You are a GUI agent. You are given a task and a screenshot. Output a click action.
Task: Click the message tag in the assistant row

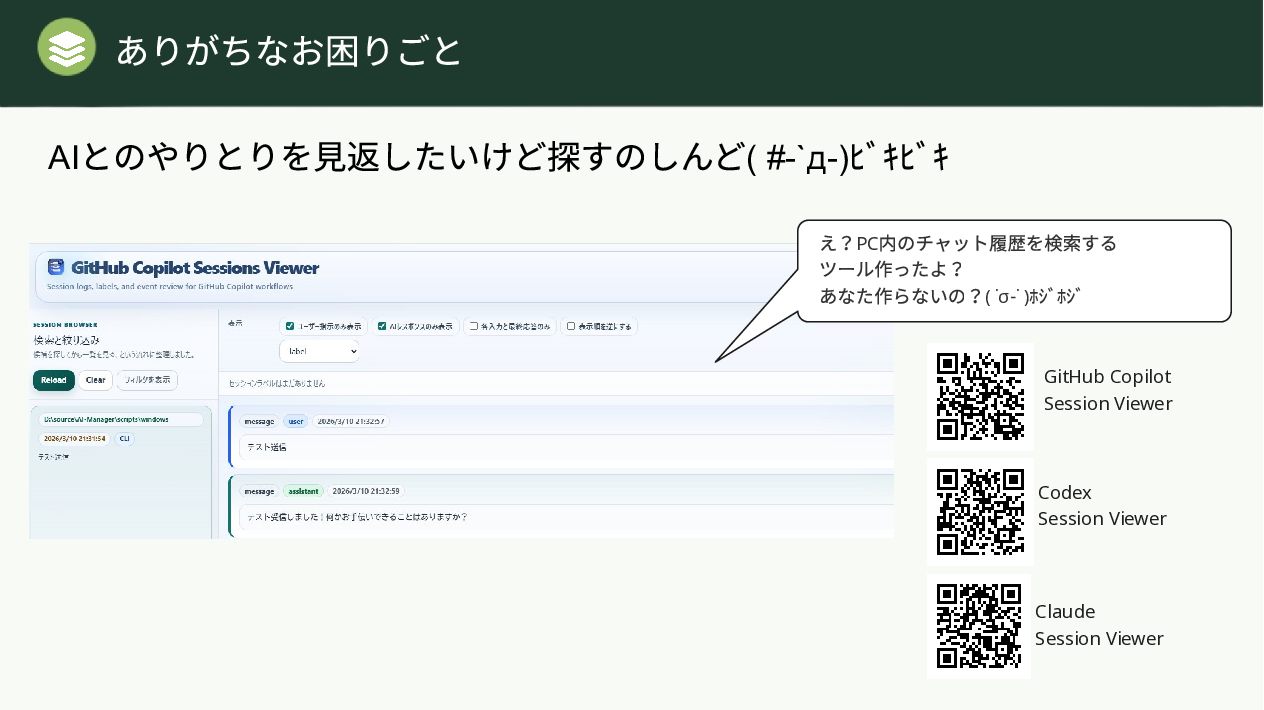coord(259,491)
